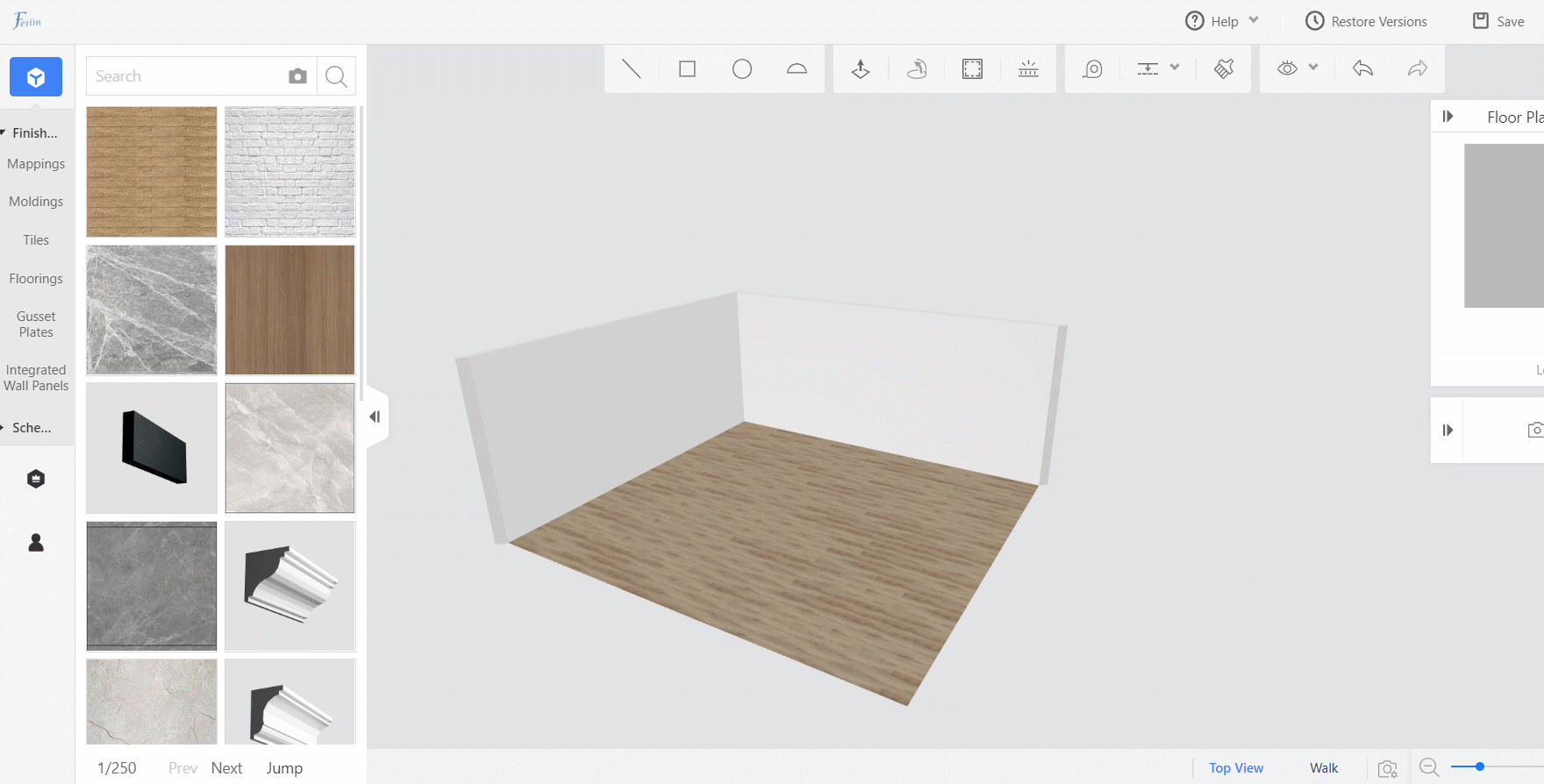
Task: Collapse the Floor Plan panel
Action: tap(1448, 117)
